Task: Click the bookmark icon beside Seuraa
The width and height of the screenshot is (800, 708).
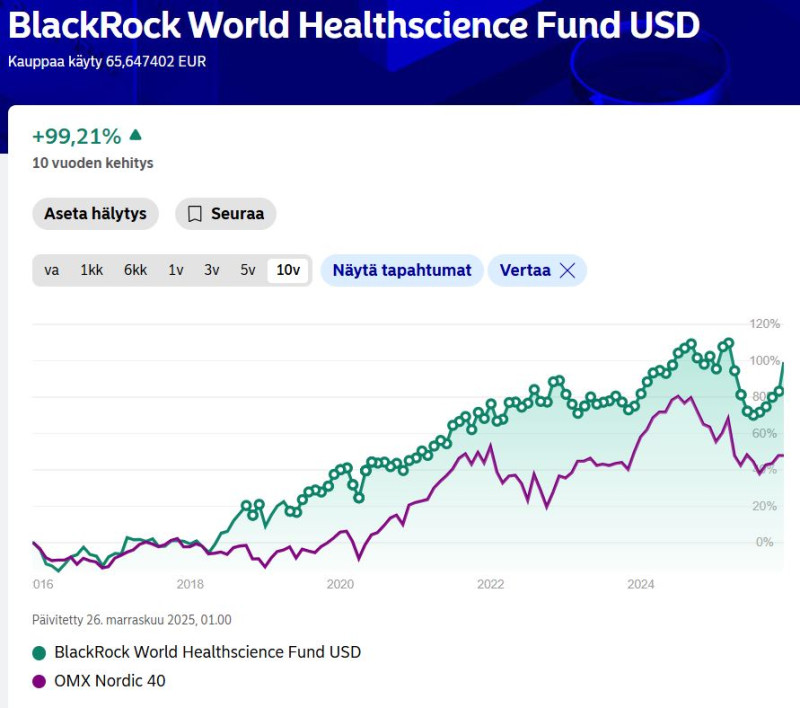Action: click(196, 213)
